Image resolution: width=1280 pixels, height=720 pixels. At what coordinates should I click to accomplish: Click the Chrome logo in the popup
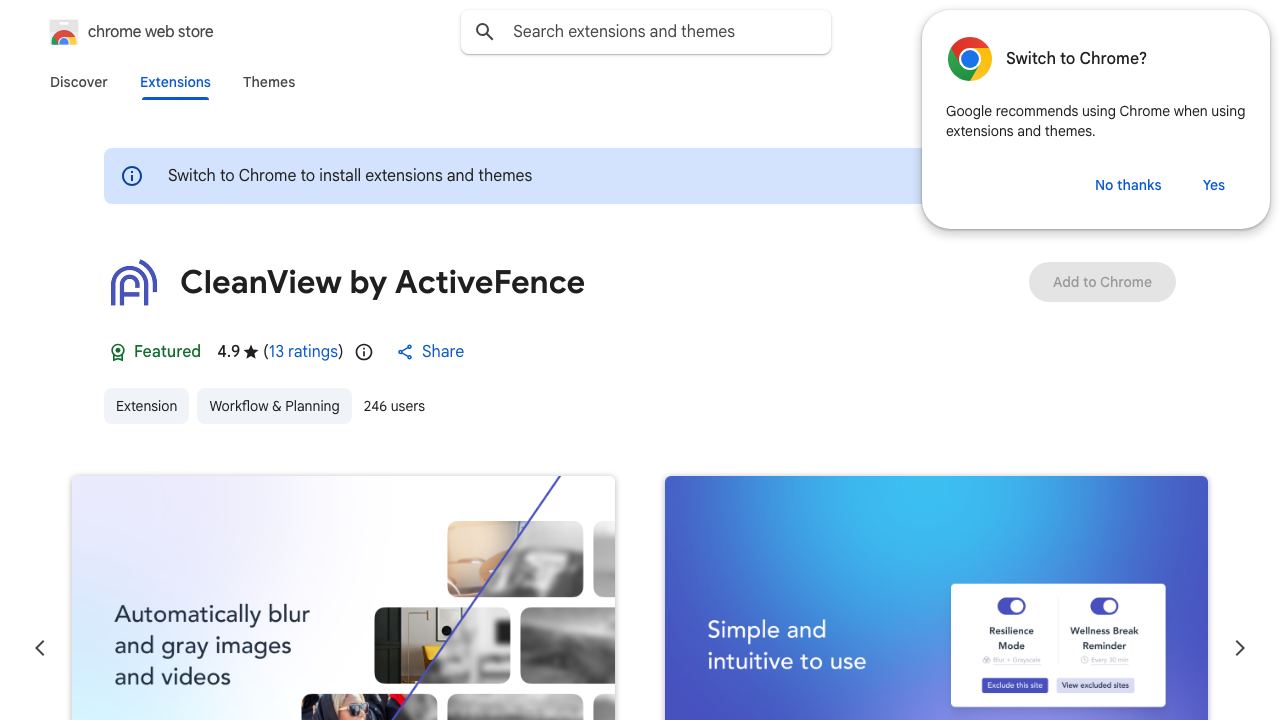(x=970, y=59)
